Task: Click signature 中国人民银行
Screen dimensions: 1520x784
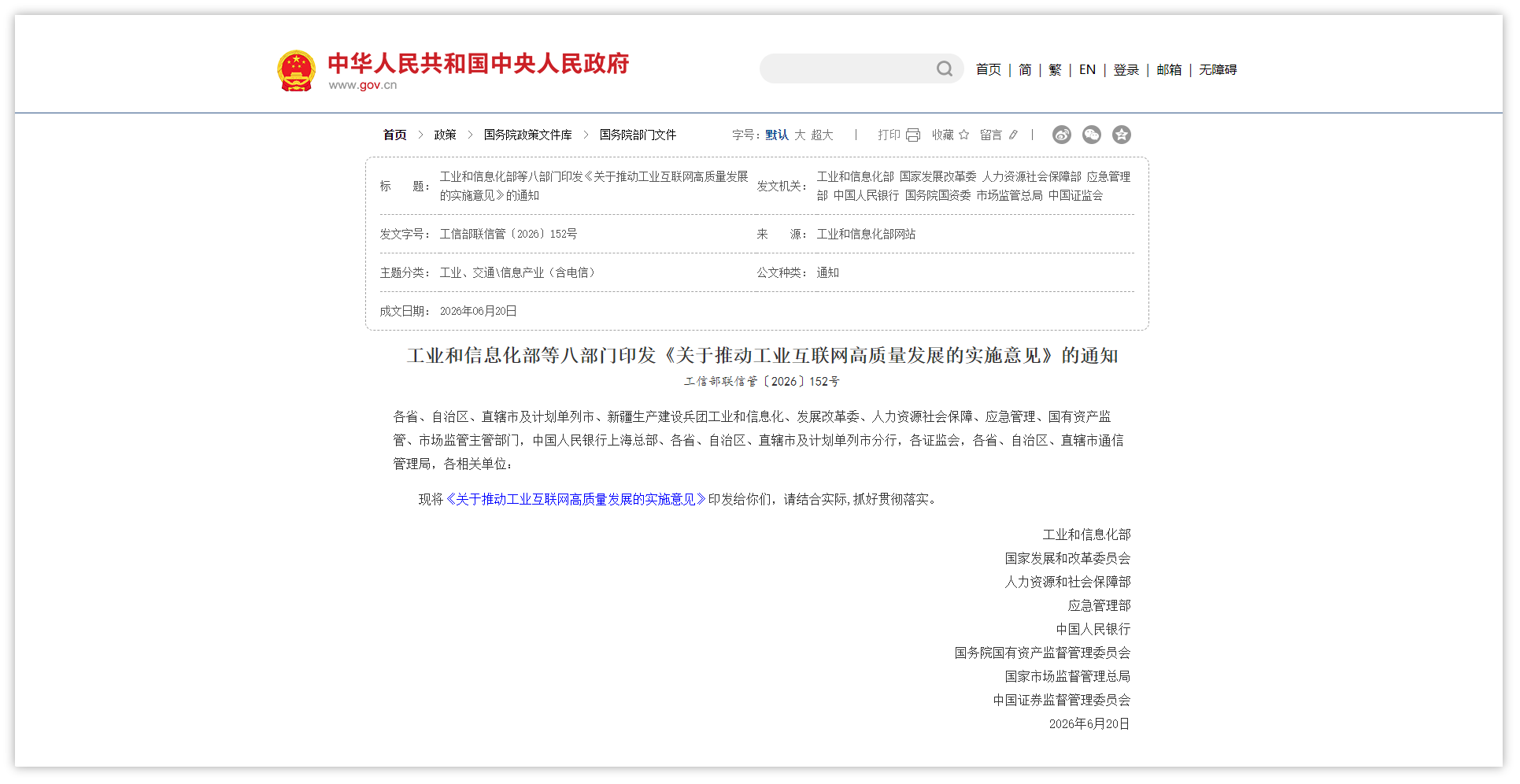Action: pyautogui.click(x=1093, y=629)
